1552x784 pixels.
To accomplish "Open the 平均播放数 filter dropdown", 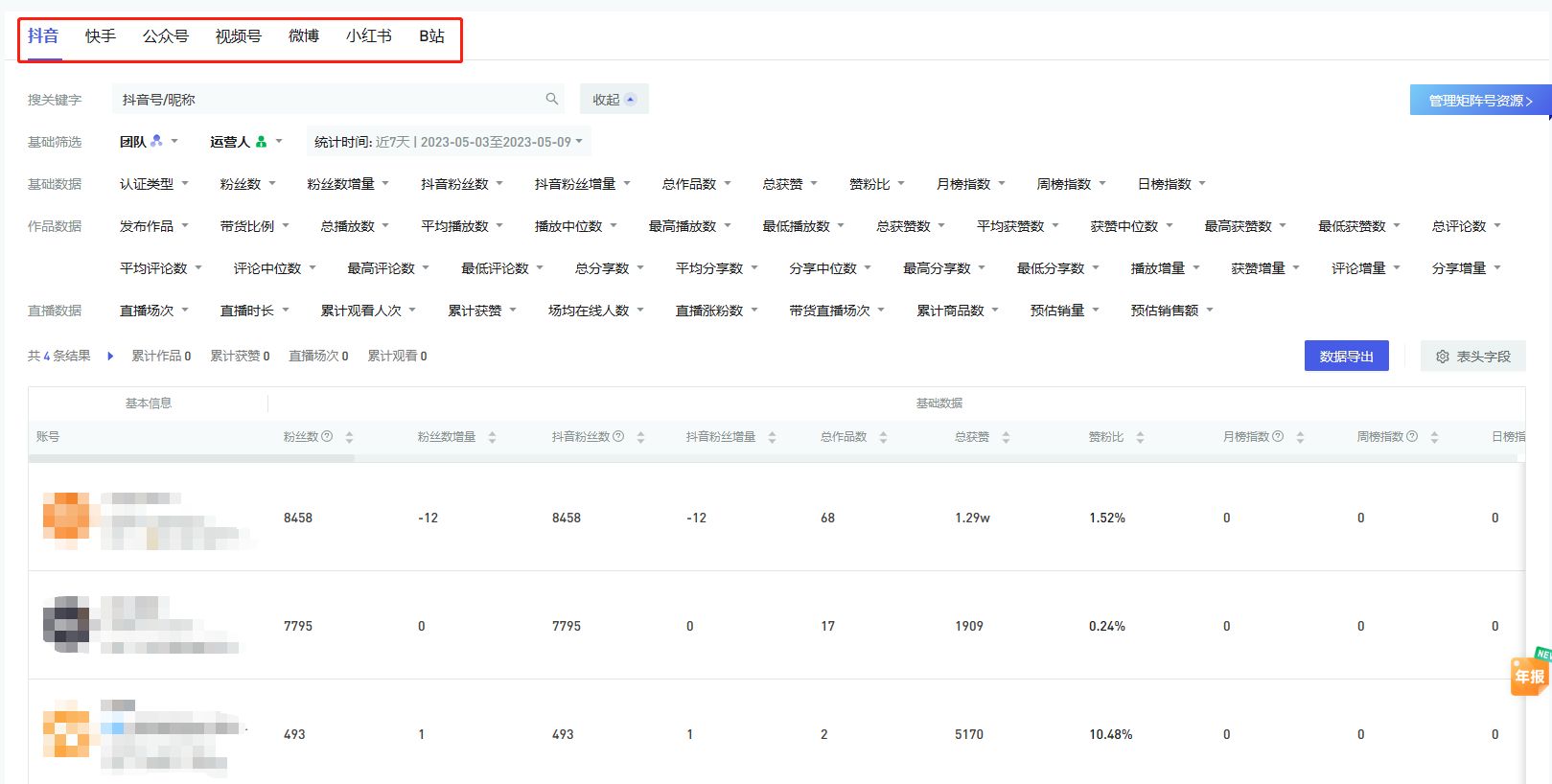I will pos(463,226).
